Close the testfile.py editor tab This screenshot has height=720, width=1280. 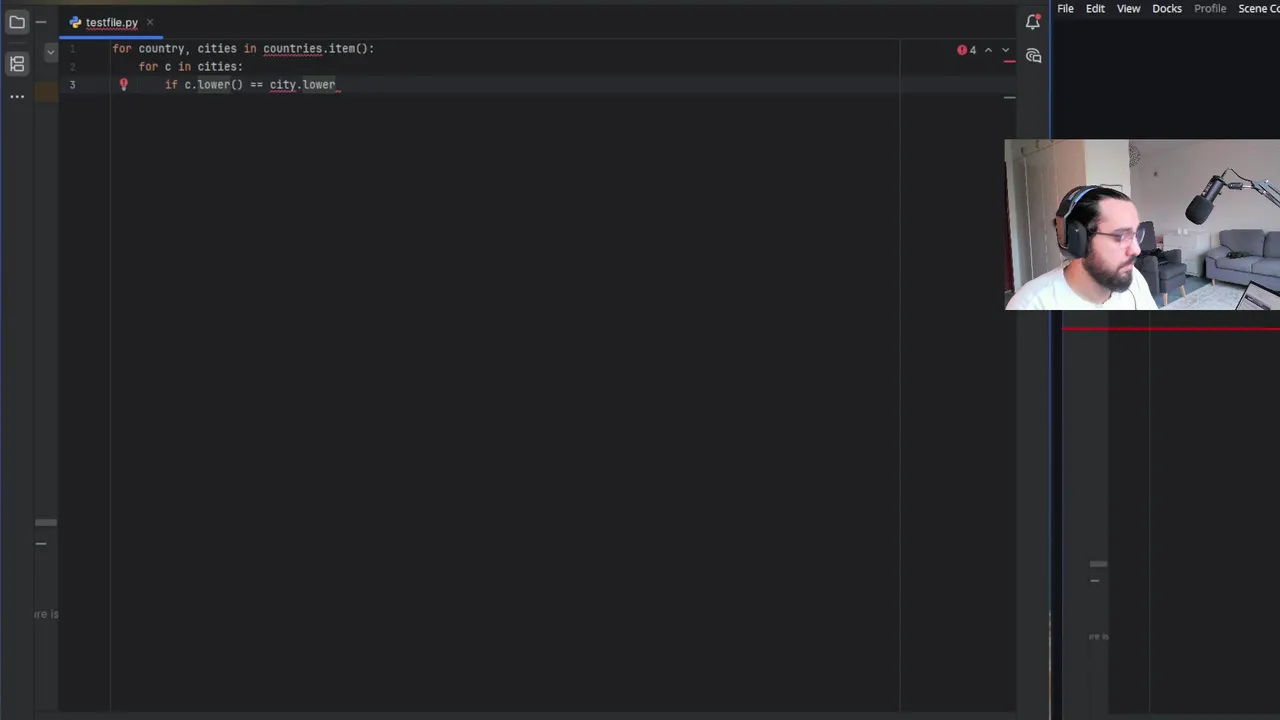(x=150, y=22)
